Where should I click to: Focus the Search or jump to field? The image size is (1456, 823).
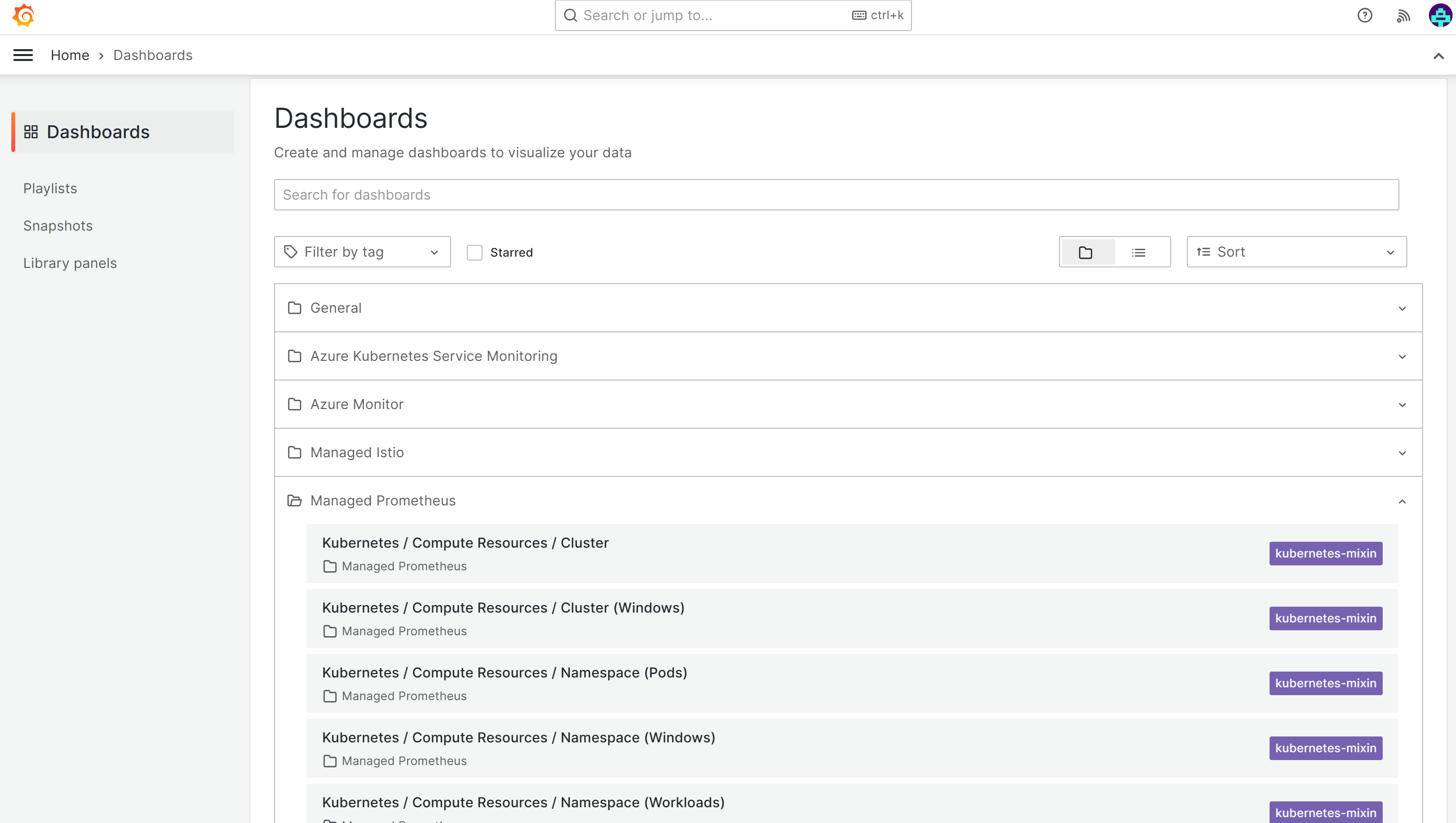tap(733, 15)
